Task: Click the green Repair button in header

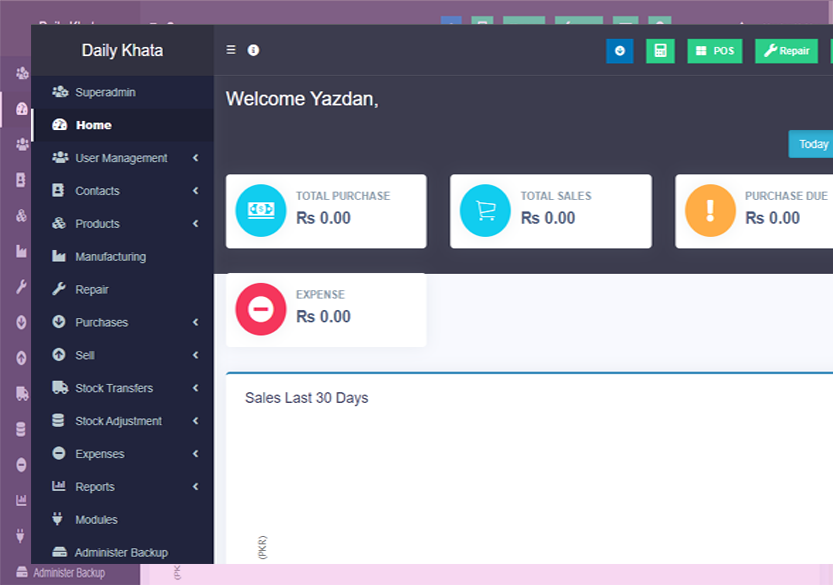Action: pyautogui.click(x=786, y=51)
